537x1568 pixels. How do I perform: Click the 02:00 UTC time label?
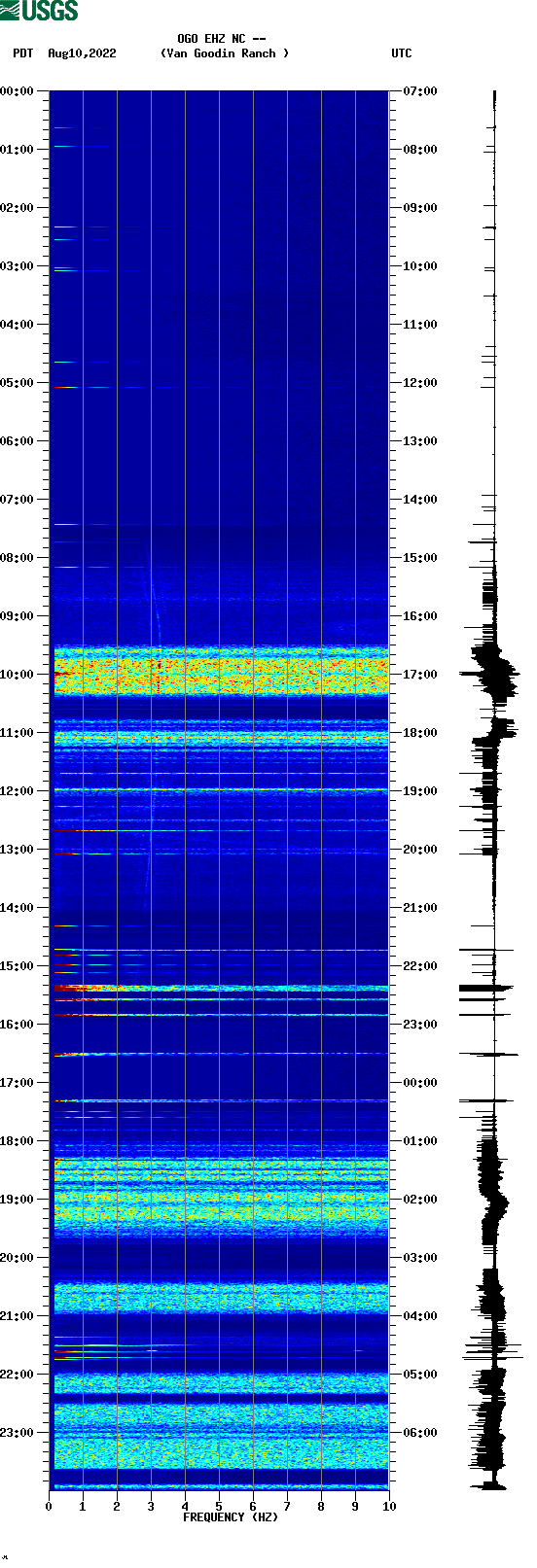(420, 1200)
